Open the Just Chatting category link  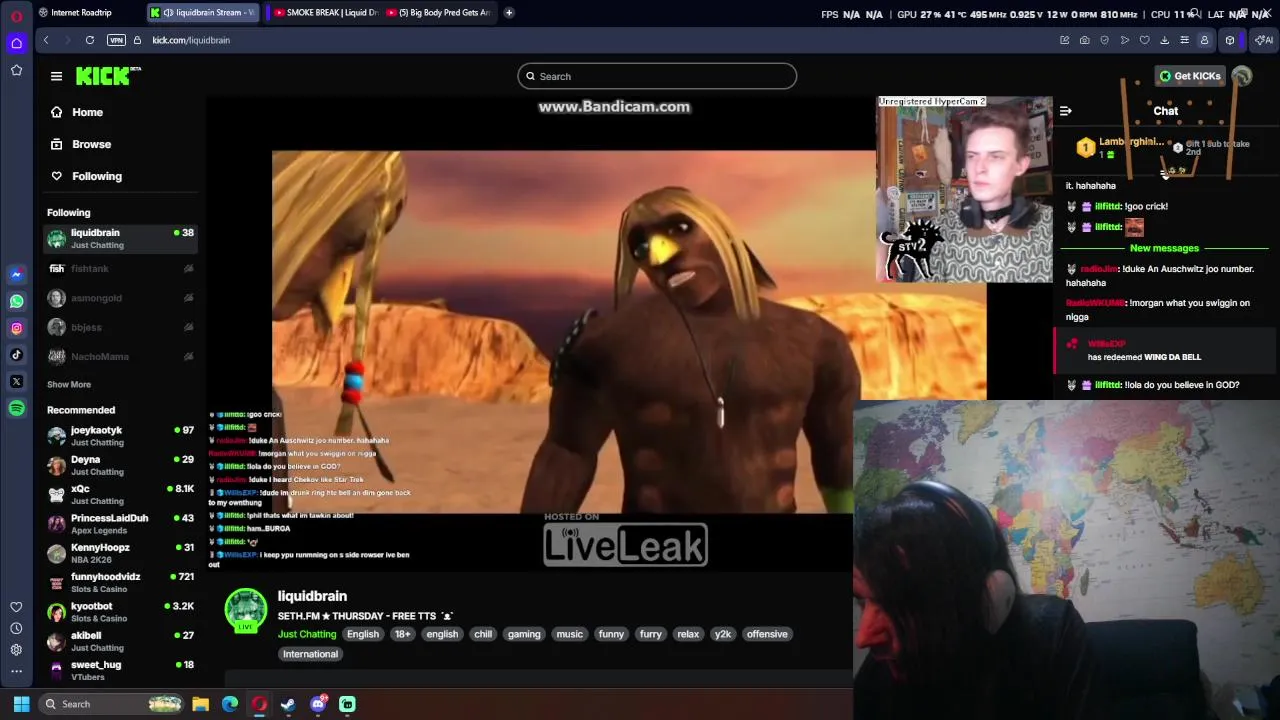click(x=307, y=634)
